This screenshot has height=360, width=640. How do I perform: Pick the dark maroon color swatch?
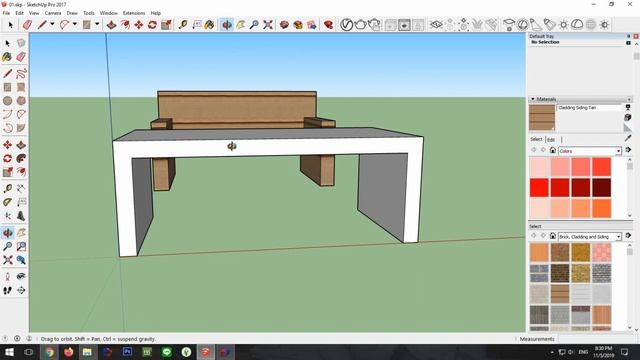pyautogui.click(x=601, y=188)
